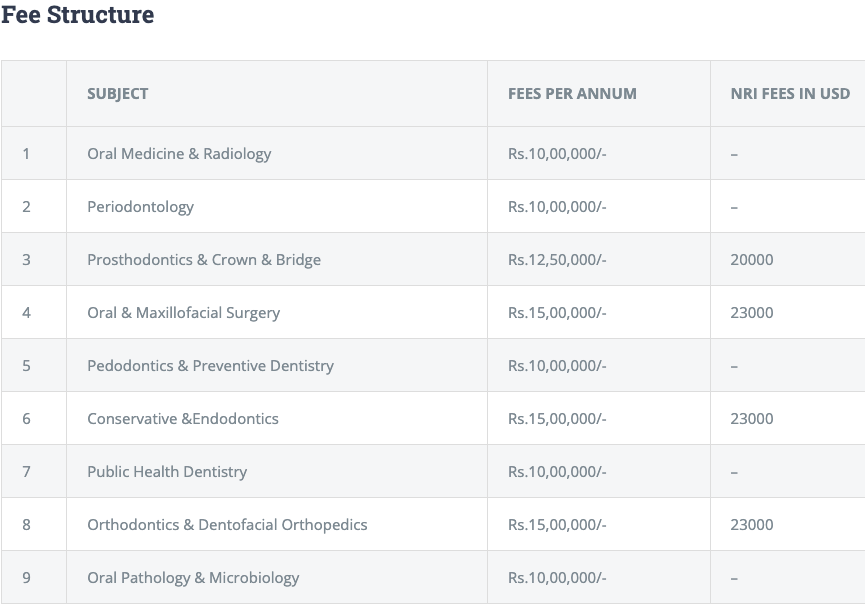865x605 pixels.
Task: Click the Public Health Dentistry cell
Action: (x=167, y=472)
